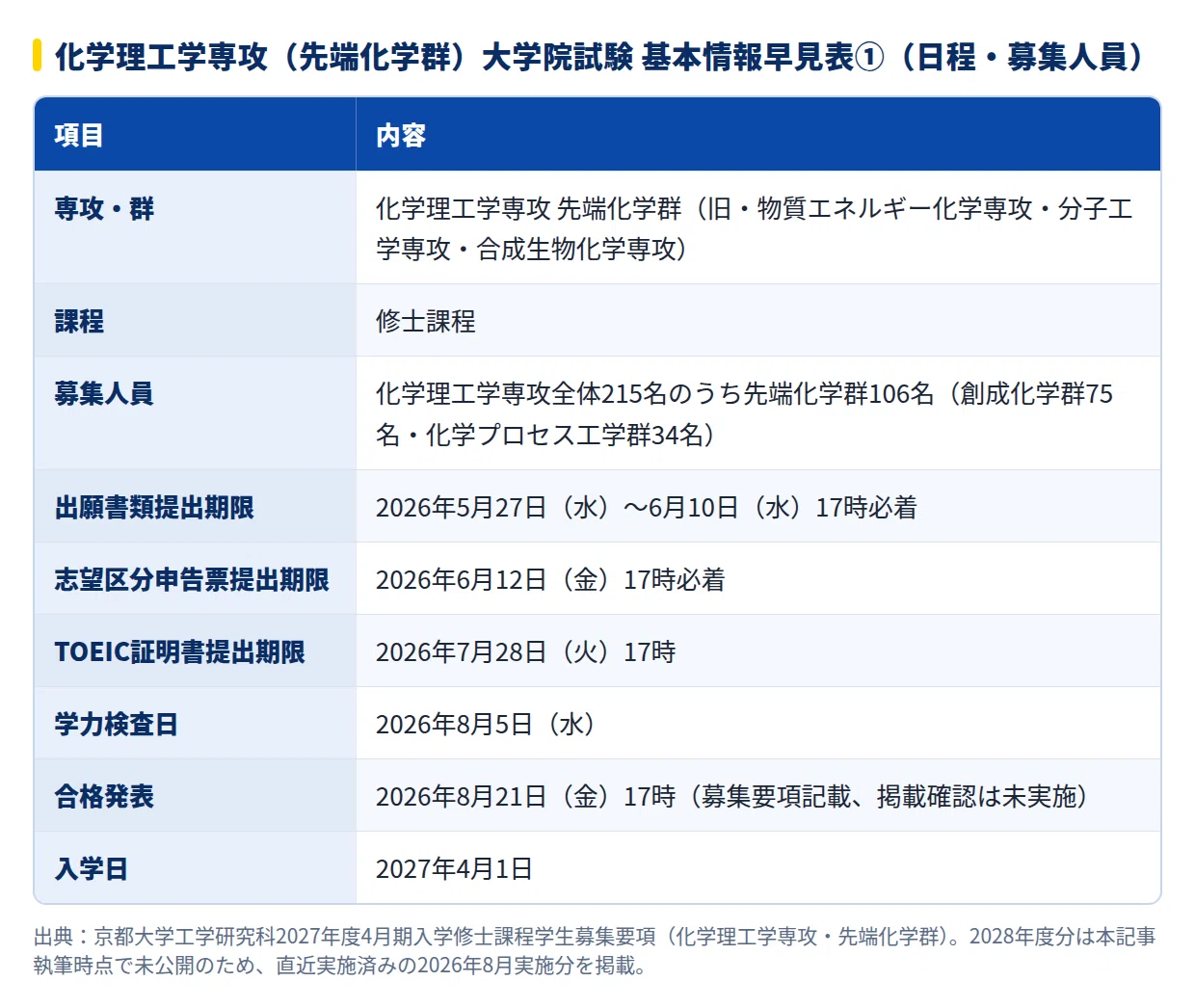The image size is (1195, 1008).
Task: Click the 2026年7月28日（火）17時 cell
Action: [757, 650]
